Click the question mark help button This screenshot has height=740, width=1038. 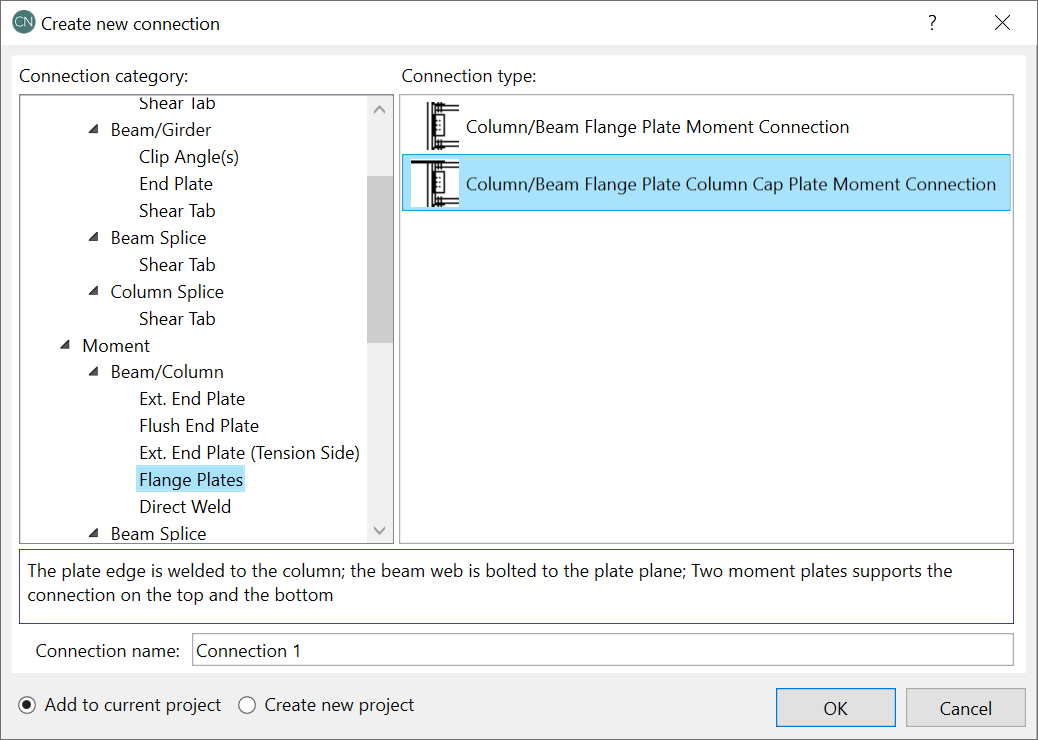pos(932,23)
